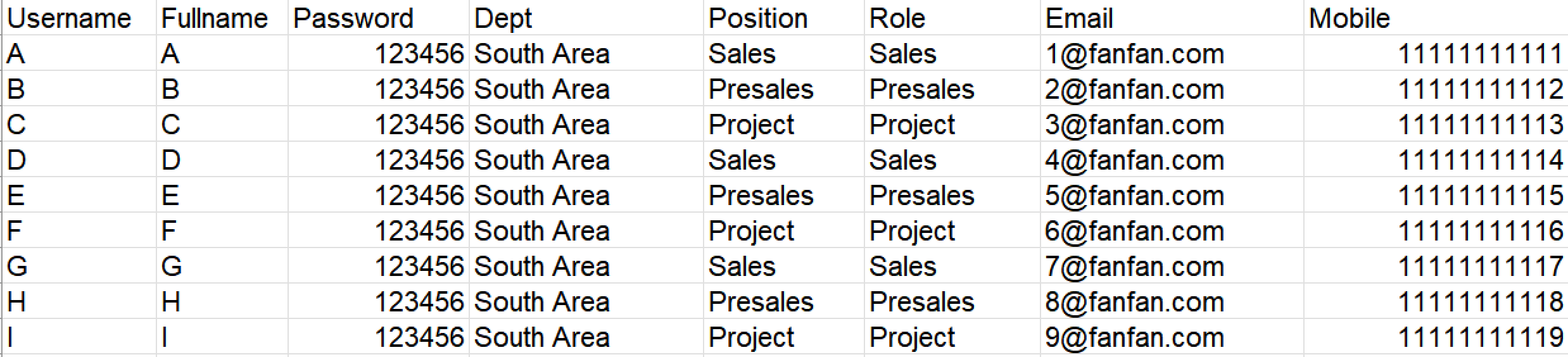Click username cell containing D

coord(16,160)
